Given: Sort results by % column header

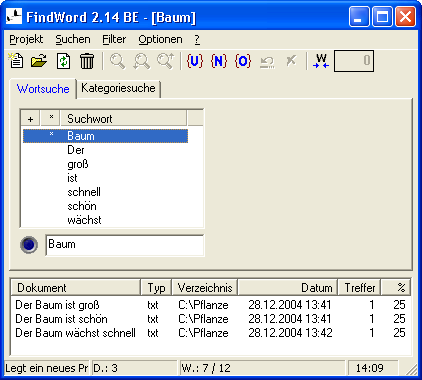Looking at the screenshot, I should [396, 288].
